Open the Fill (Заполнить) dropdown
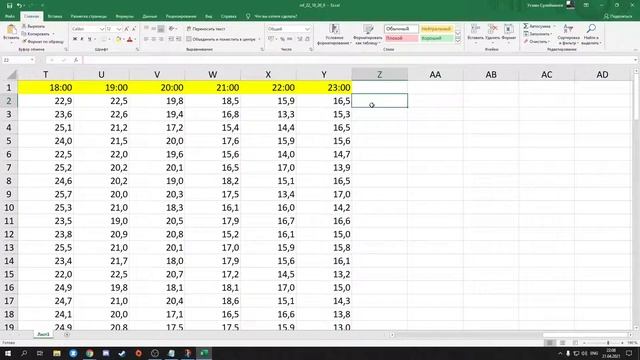The width and height of the screenshot is (640, 360). pos(538,34)
